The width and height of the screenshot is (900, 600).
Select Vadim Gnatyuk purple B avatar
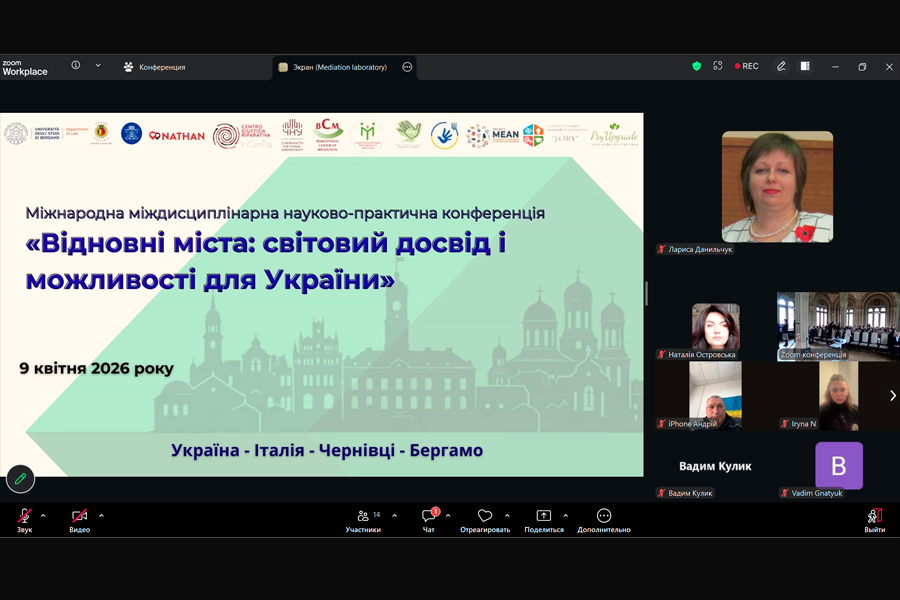[839, 466]
